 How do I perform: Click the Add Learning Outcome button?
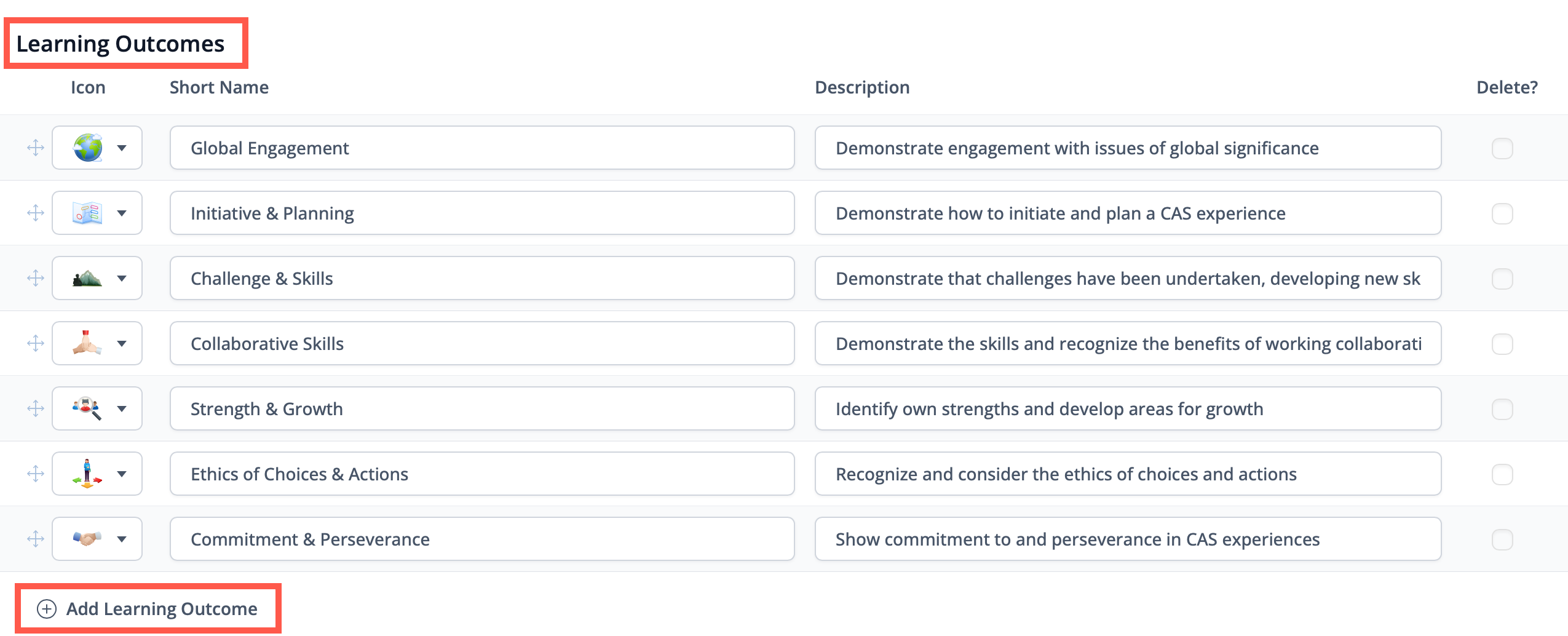click(x=148, y=609)
